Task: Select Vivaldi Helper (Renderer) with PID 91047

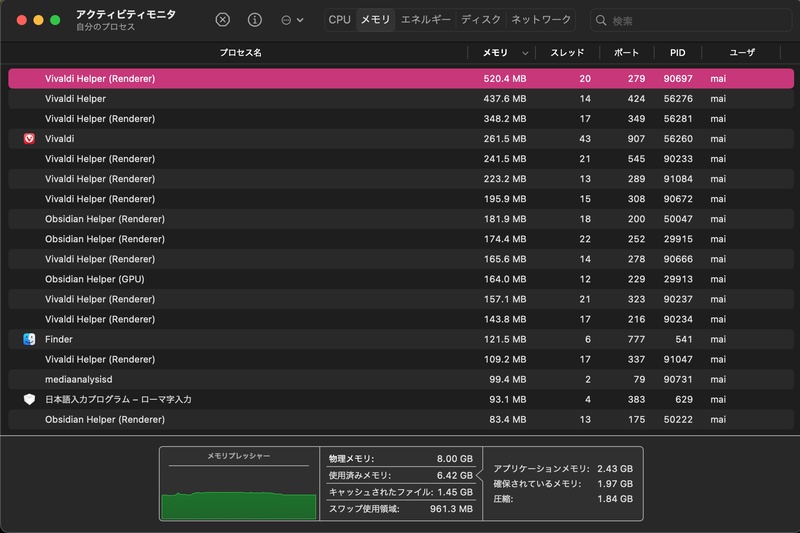Action: coord(401,360)
